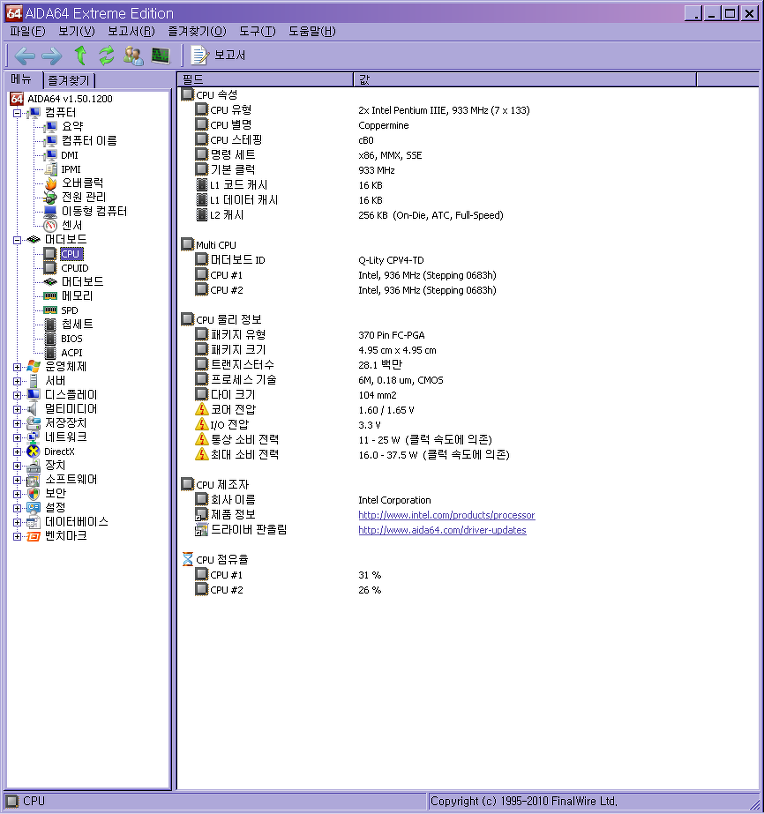Image resolution: width=764 pixels, height=814 pixels.
Task: Click the green monitor chip toolbar icon
Action: (x=160, y=55)
